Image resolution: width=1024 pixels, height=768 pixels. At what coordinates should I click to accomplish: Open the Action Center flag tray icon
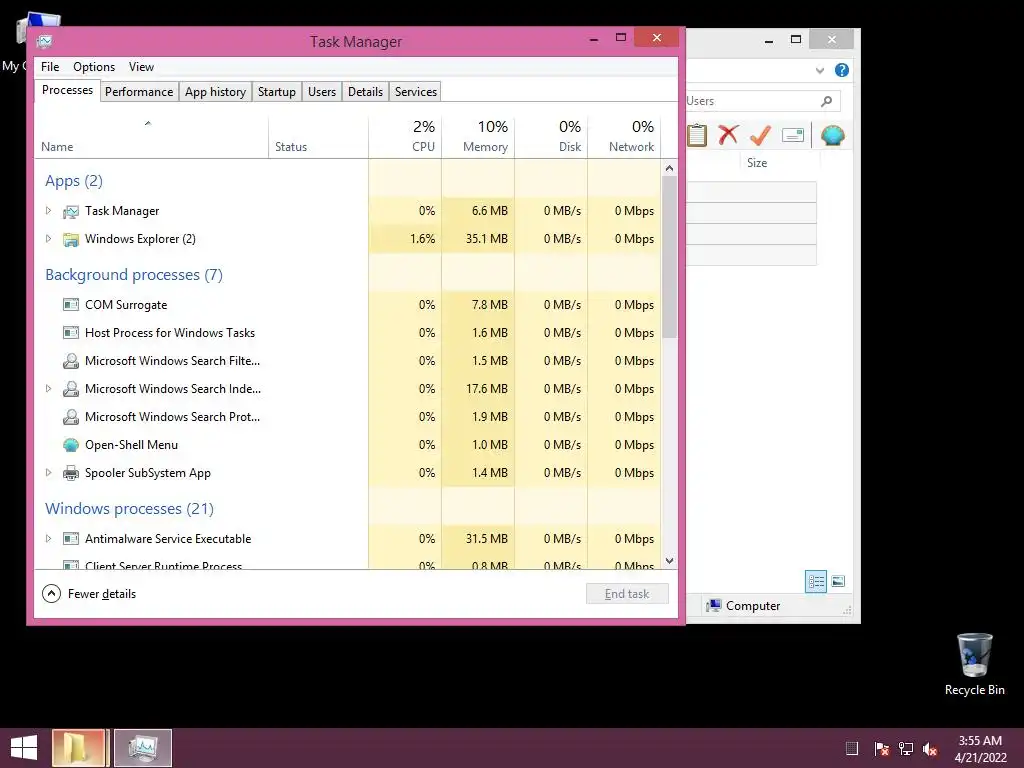pyautogui.click(x=881, y=748)
